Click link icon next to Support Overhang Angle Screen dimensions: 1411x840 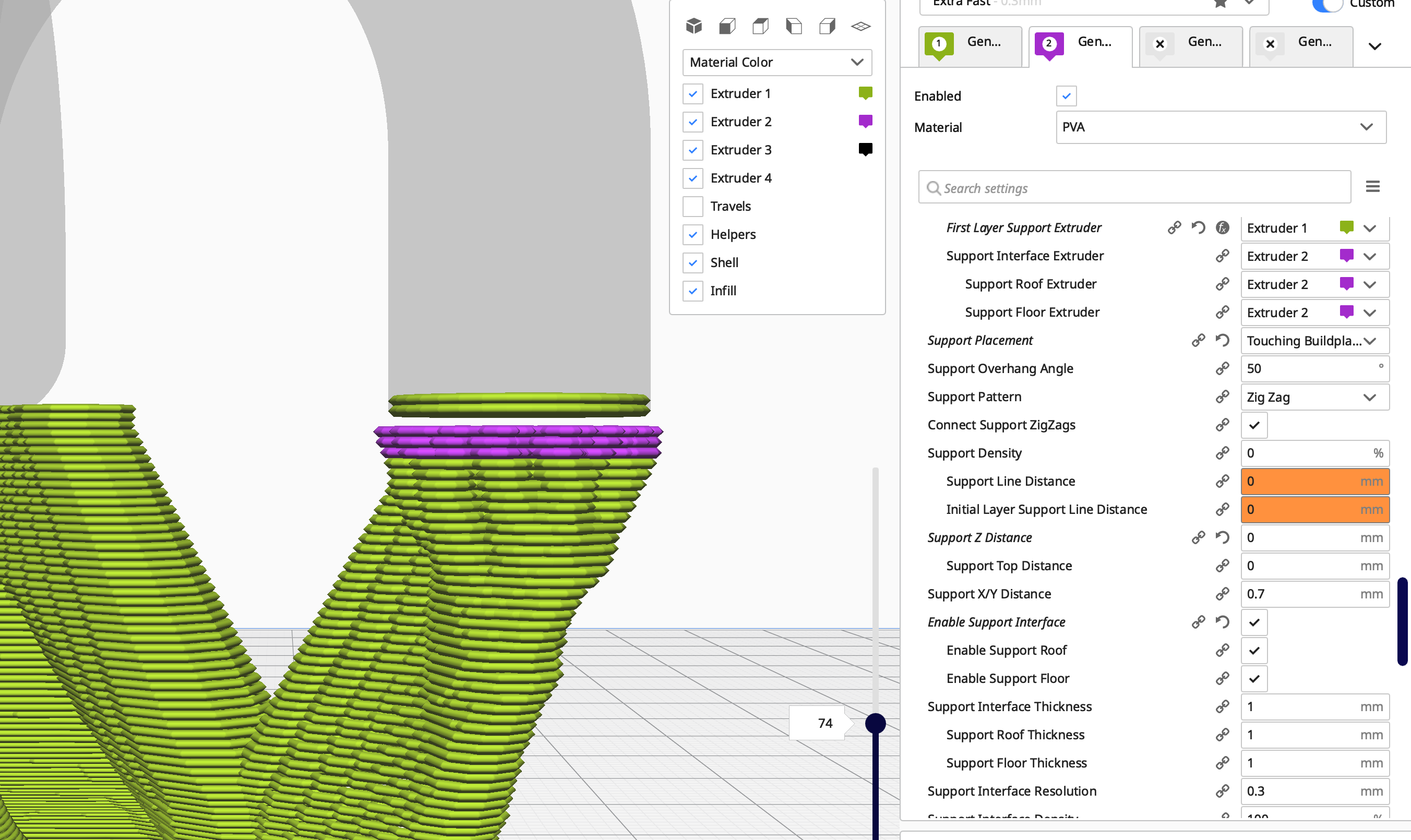tap(1223, 368)
